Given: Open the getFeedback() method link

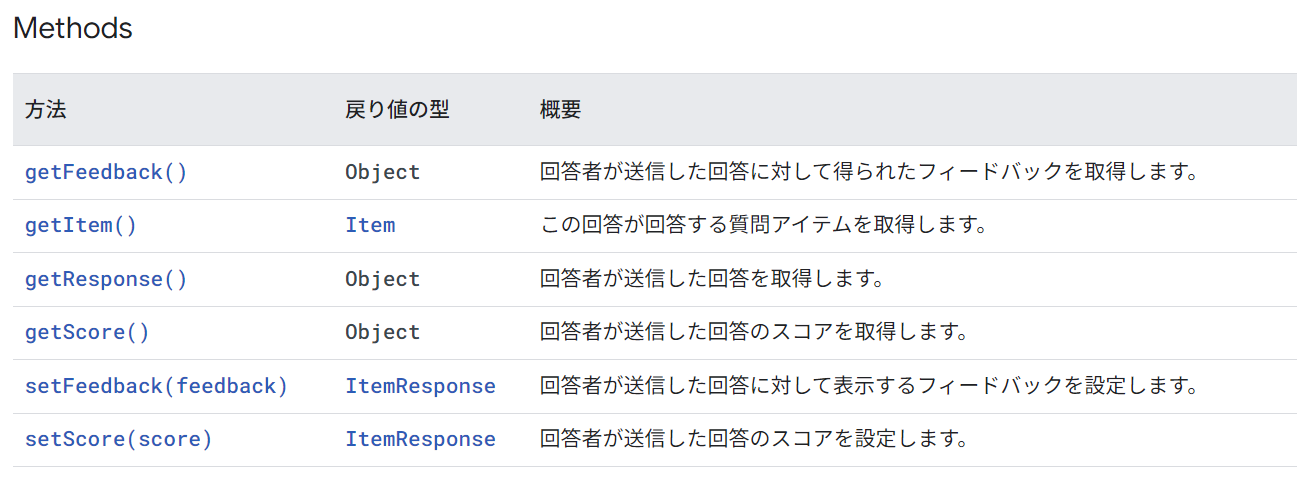Looking at the screenshot, I should pos(106,172).
